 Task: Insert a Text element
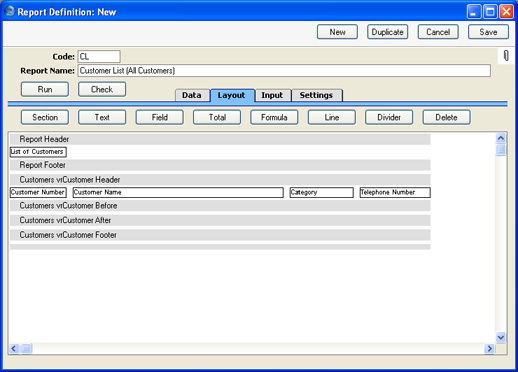(102, 117)
